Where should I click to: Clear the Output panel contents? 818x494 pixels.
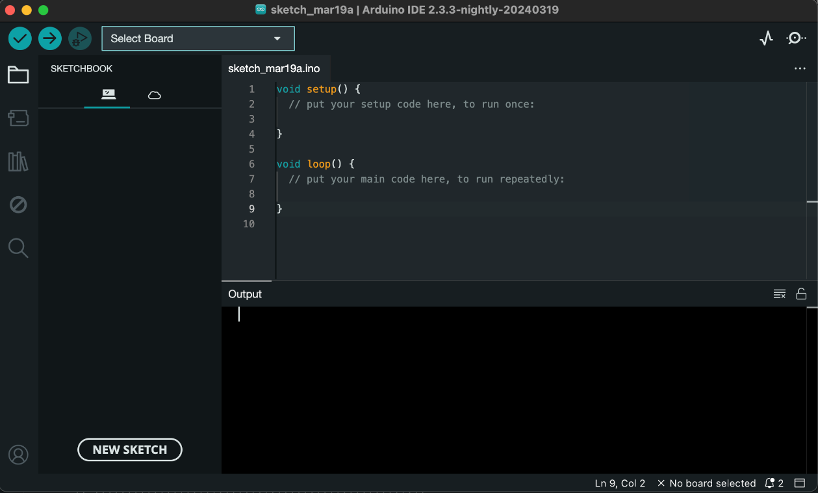click(779, 294)
